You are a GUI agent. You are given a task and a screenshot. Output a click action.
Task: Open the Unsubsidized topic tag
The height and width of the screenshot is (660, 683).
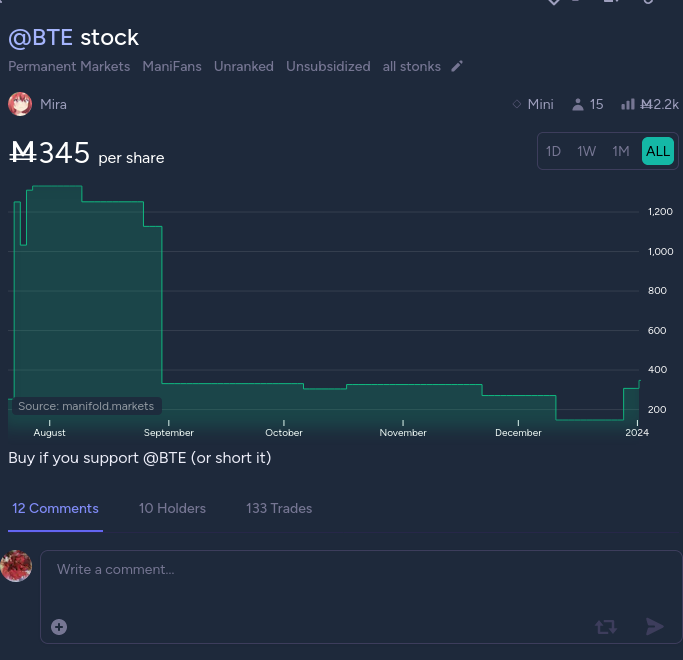tap(328, 66)
